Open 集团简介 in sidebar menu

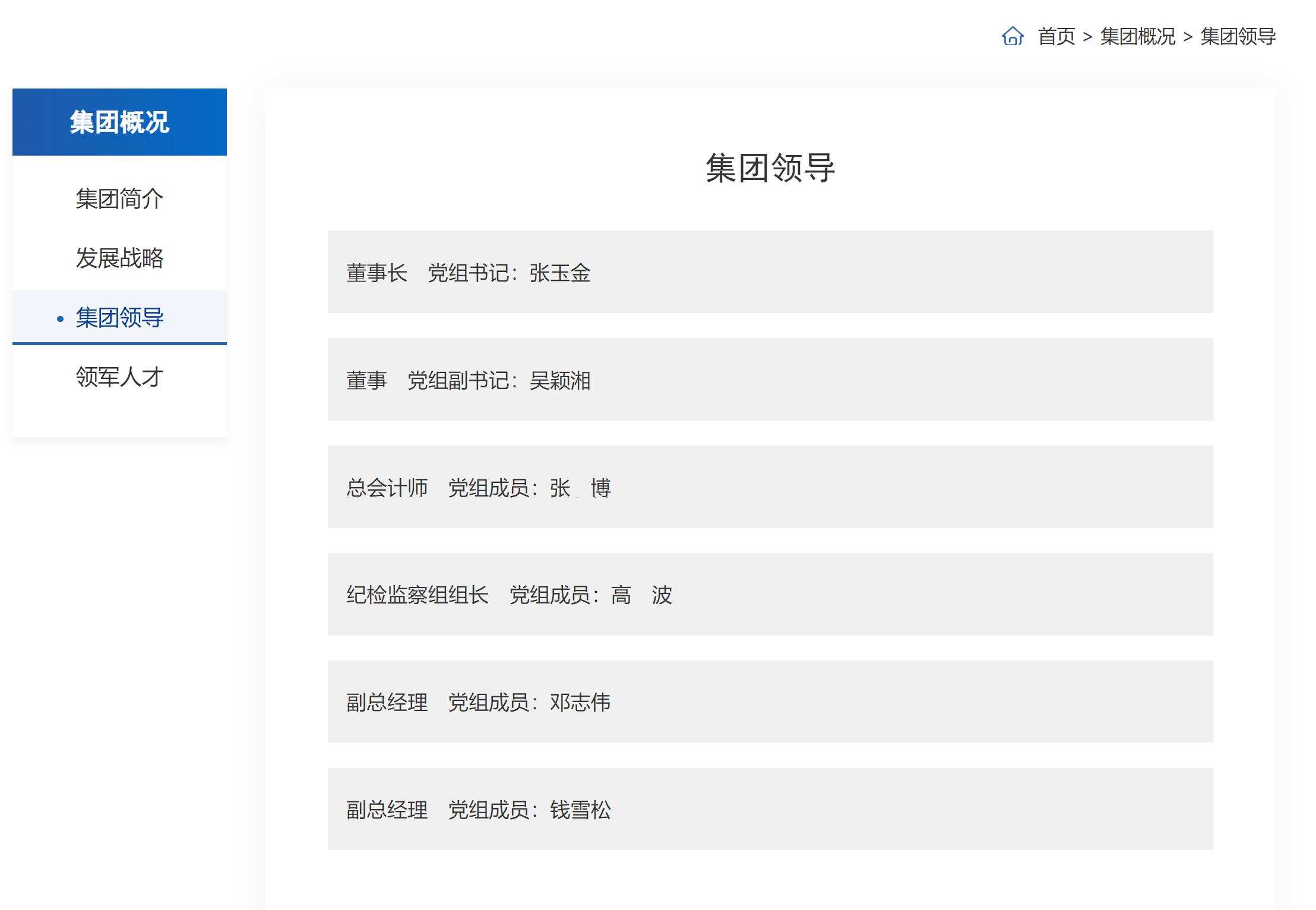click(119, 199)
